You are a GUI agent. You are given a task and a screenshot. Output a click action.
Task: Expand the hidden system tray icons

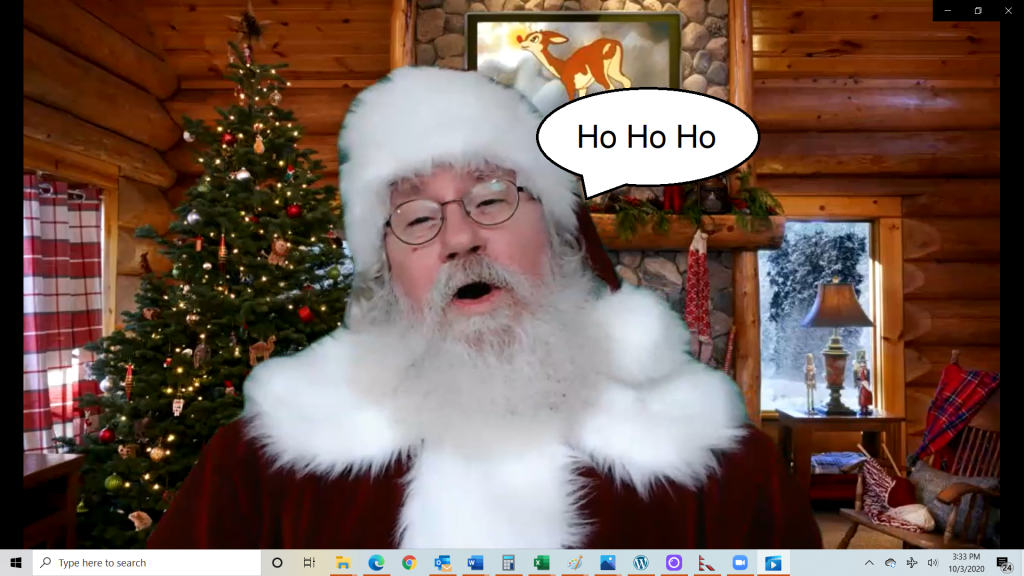point(868,563)
